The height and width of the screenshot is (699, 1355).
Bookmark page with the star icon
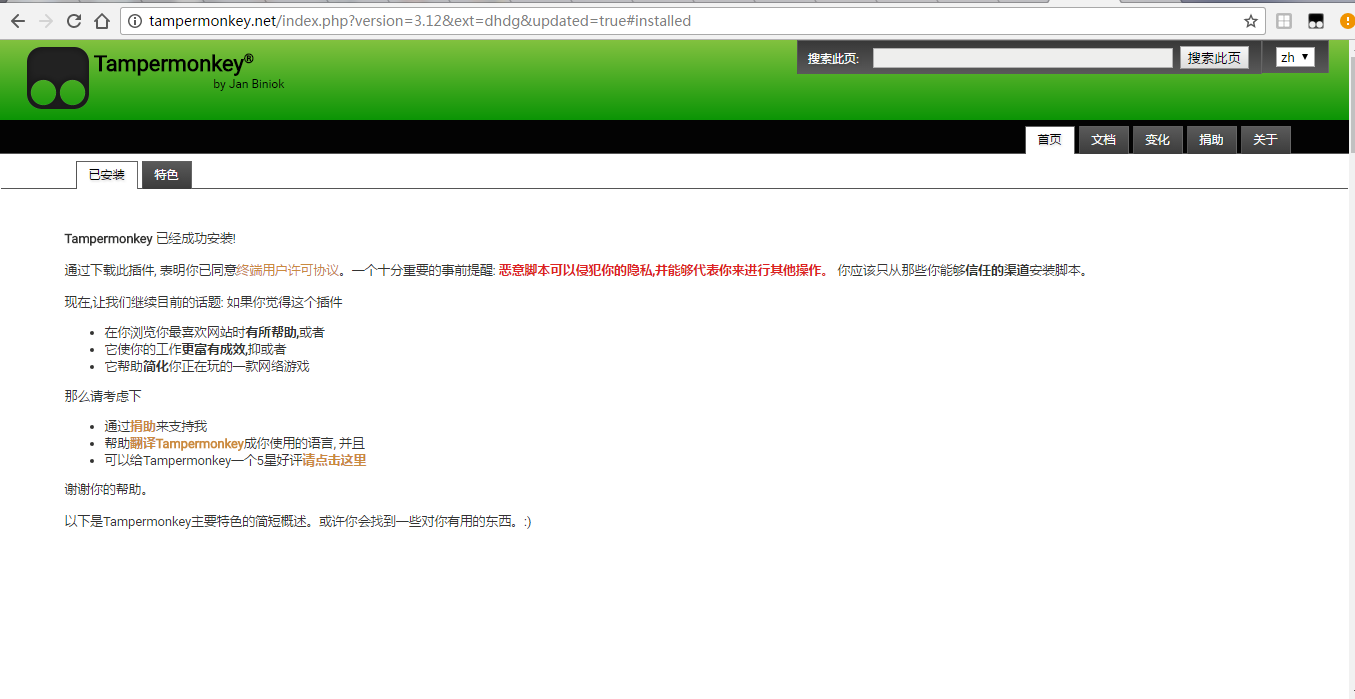(x=1251, y=21)
